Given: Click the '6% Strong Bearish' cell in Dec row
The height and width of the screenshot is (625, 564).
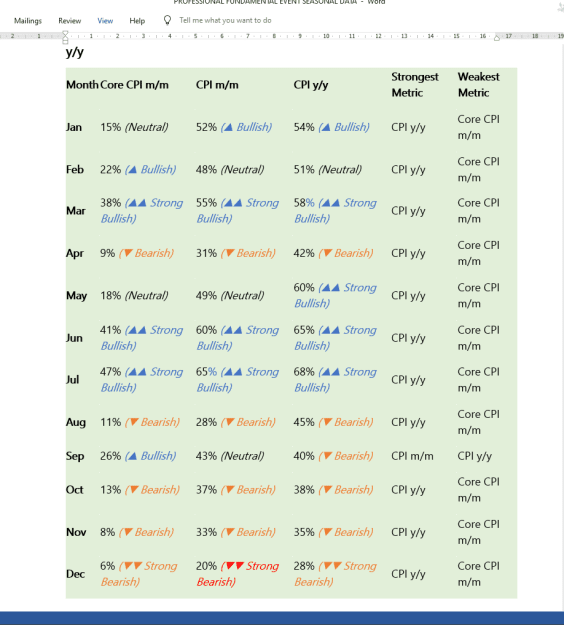Looking at the screenshot, I should [139, 574].
